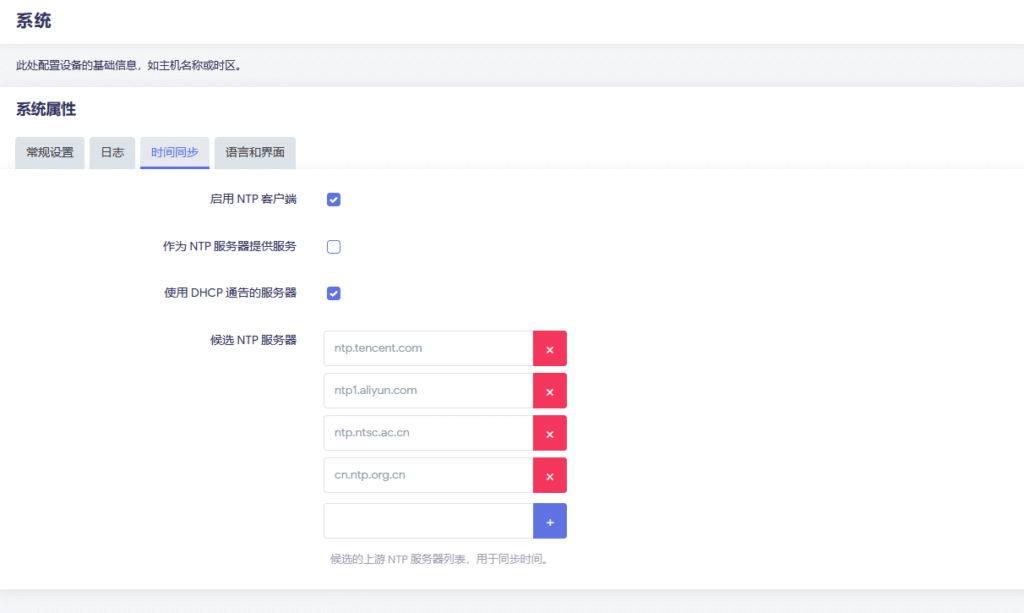Go to the 语言和界面 tab
Screen dimensions: 1024x613
click(255, 153)
